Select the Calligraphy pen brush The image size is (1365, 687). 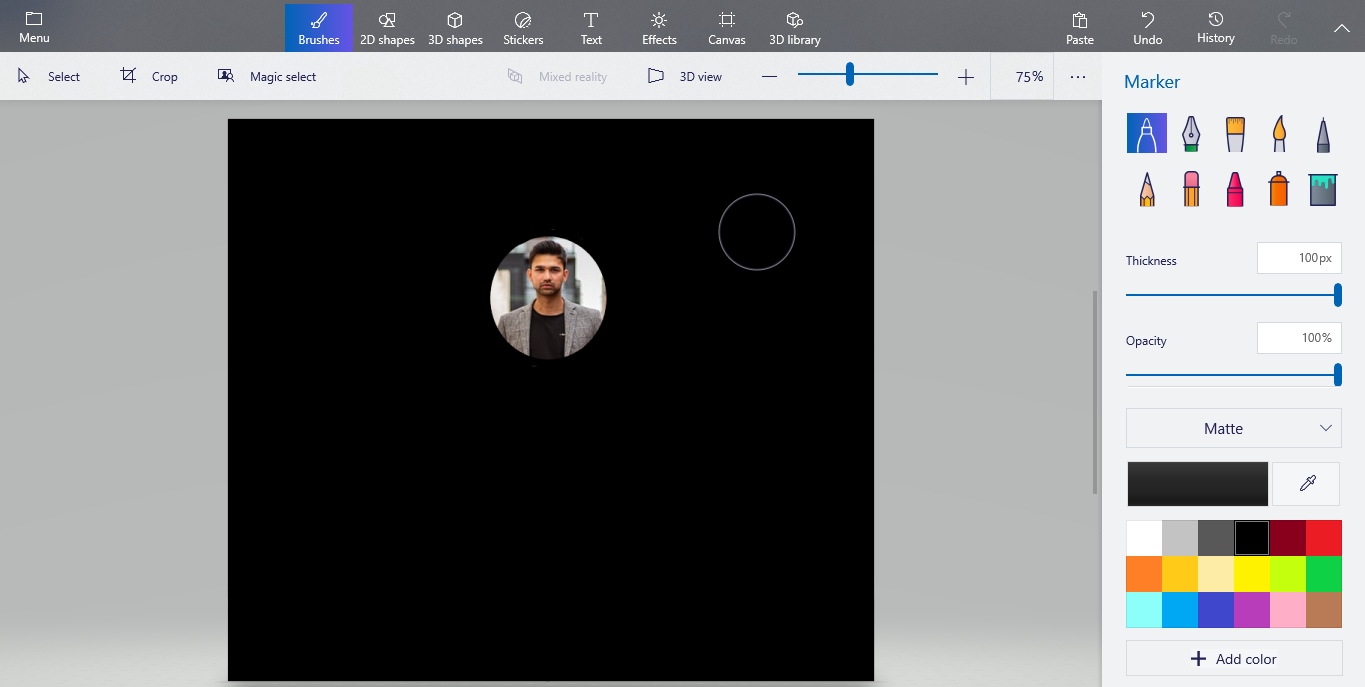(x=1190, y=133)
